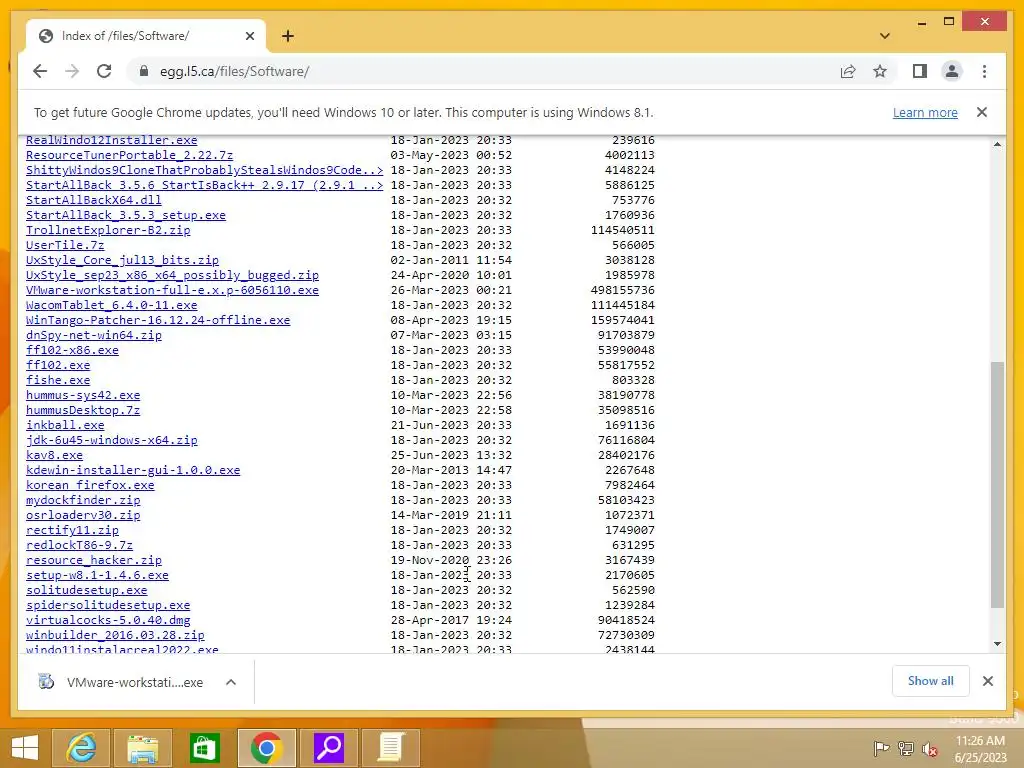Open File Explorer from taskbar

coord(142,748)
